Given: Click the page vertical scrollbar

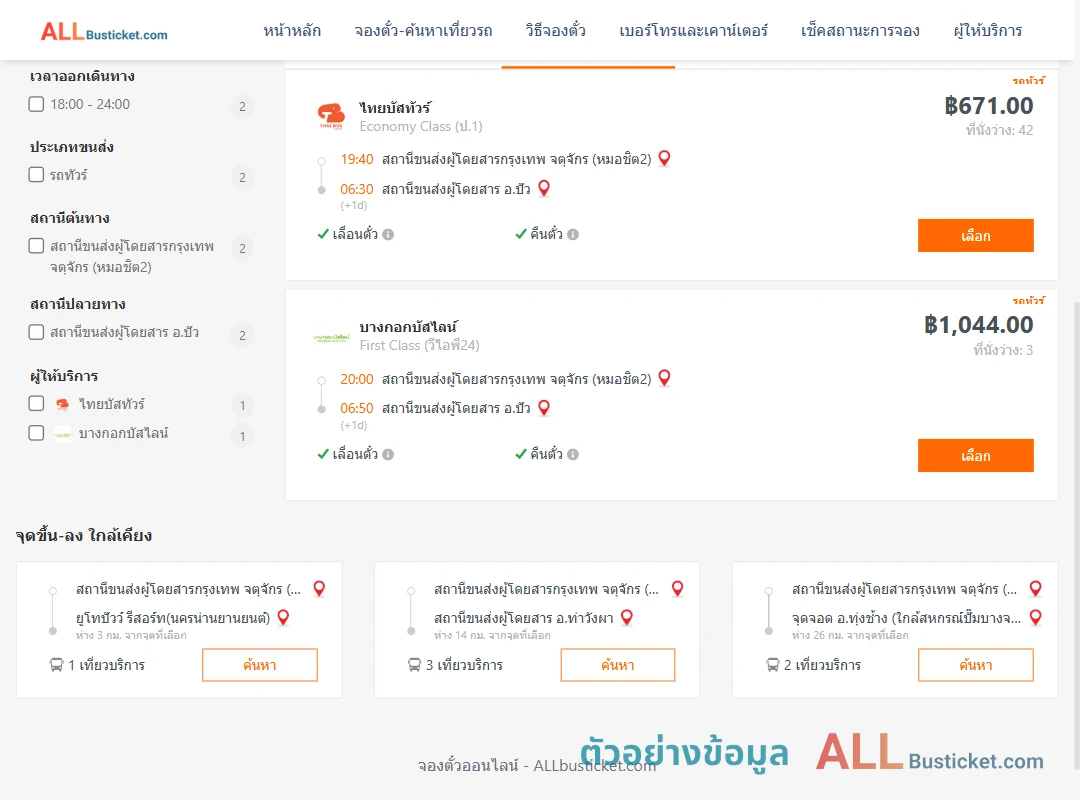Looking at the screenshot, I should pyautogui.click(x=1076, y=534).
